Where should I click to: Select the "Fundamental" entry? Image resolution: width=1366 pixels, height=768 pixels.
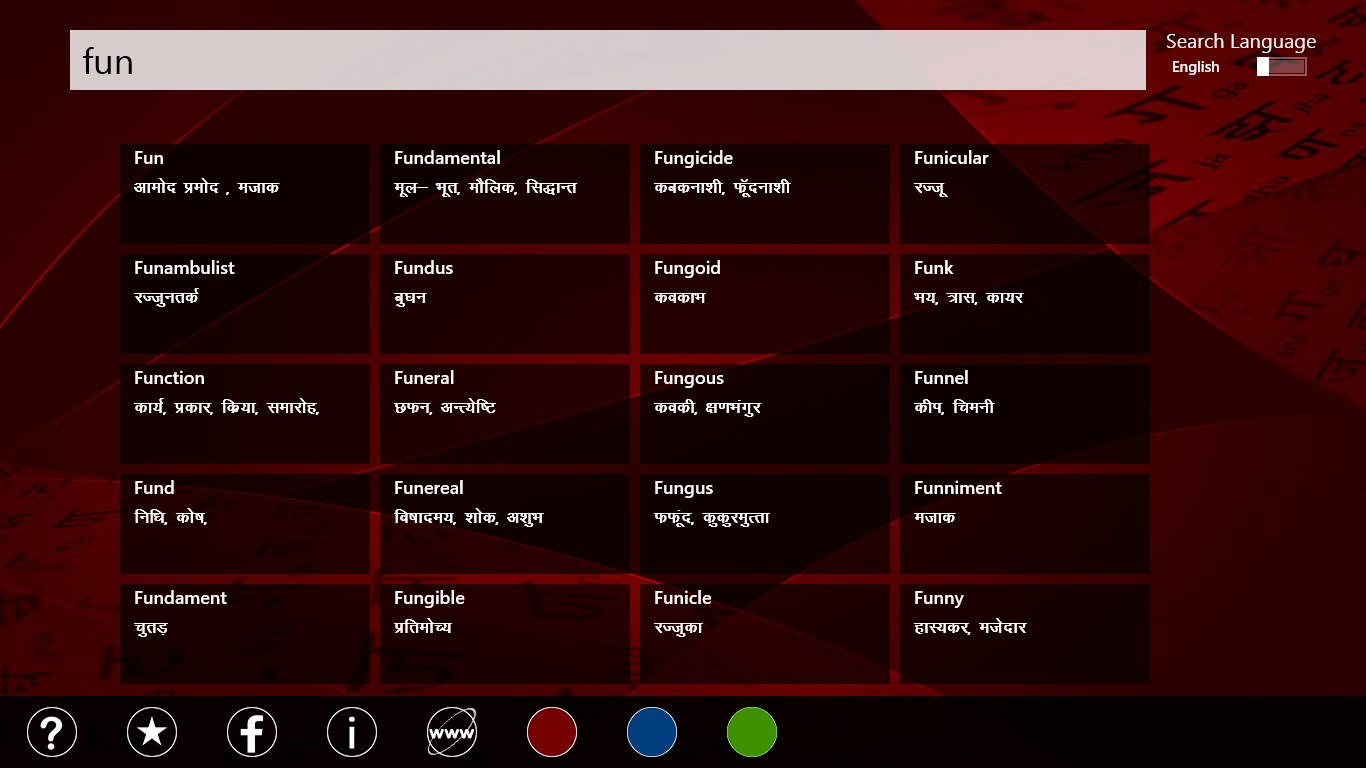(x=504, y=193)
